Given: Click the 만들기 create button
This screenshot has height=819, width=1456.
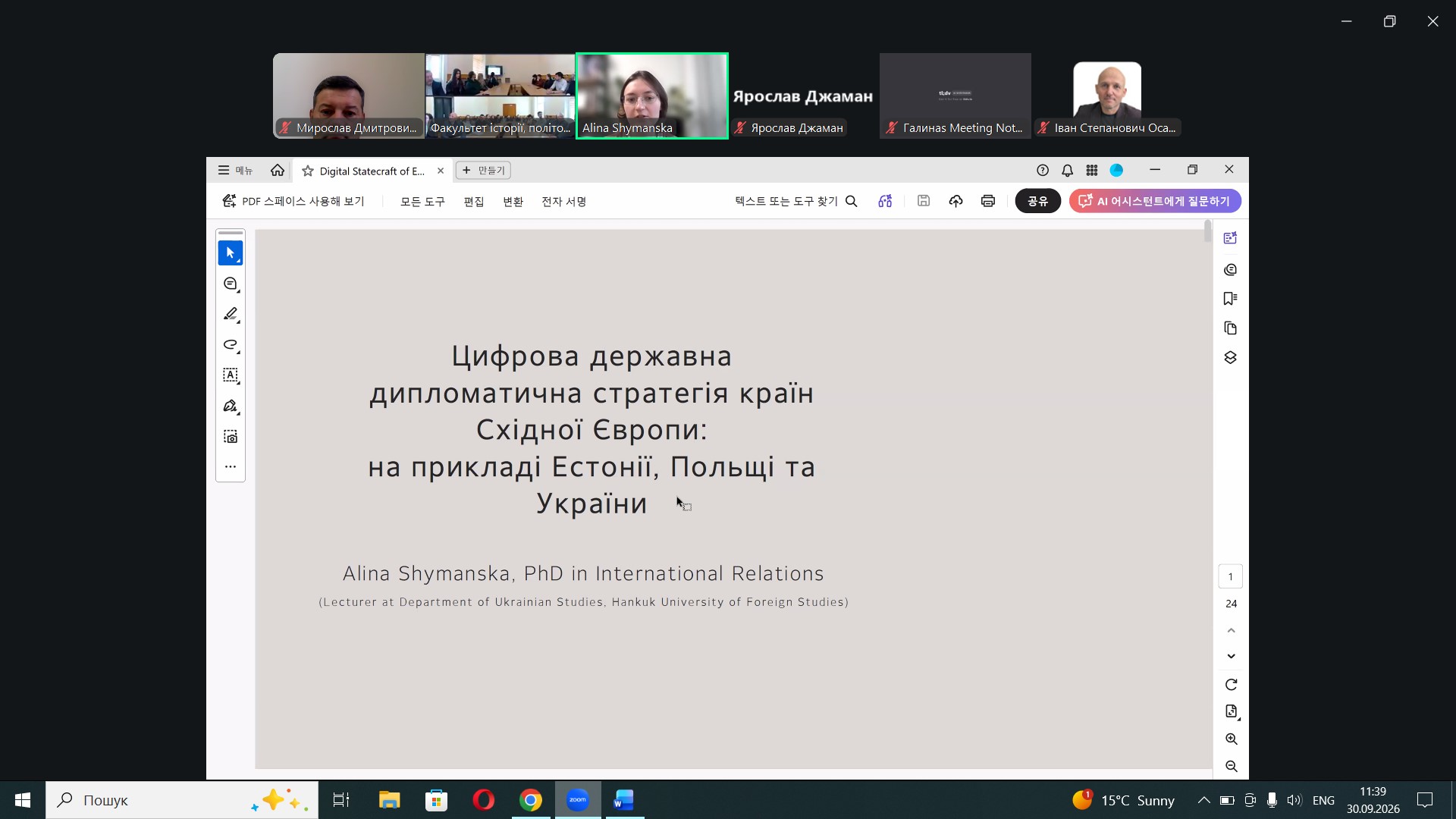Looking at the screenshot, I should click(x=483, y=171).
